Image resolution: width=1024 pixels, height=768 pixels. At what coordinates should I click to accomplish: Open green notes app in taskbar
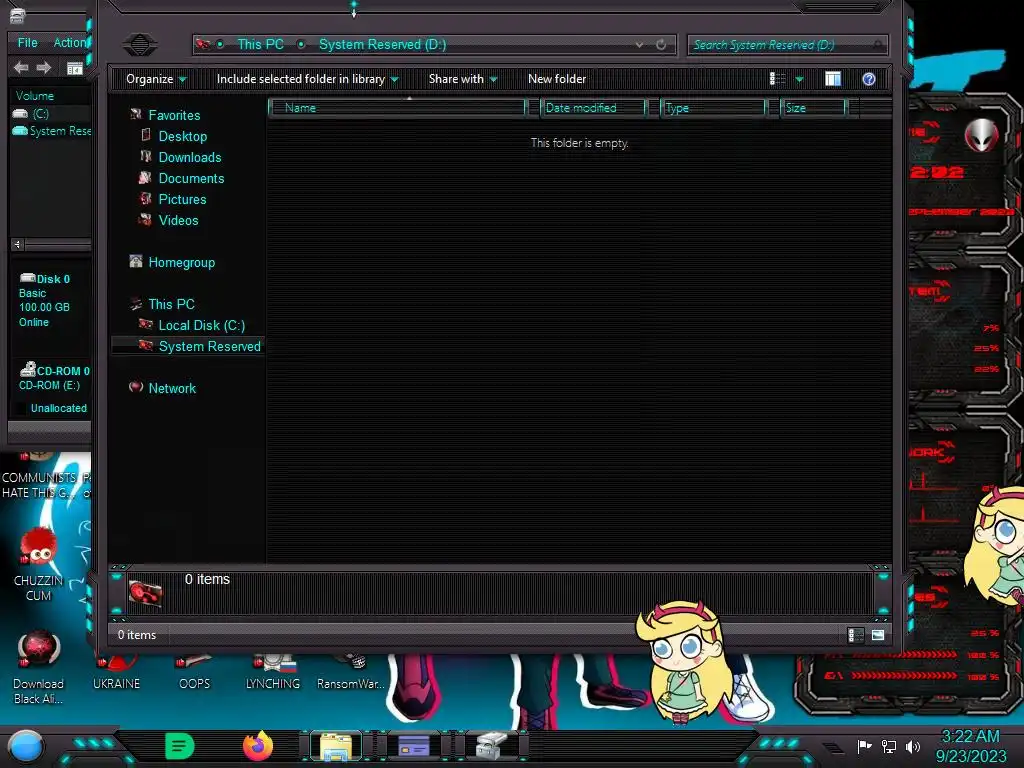[x=180, y=746]
